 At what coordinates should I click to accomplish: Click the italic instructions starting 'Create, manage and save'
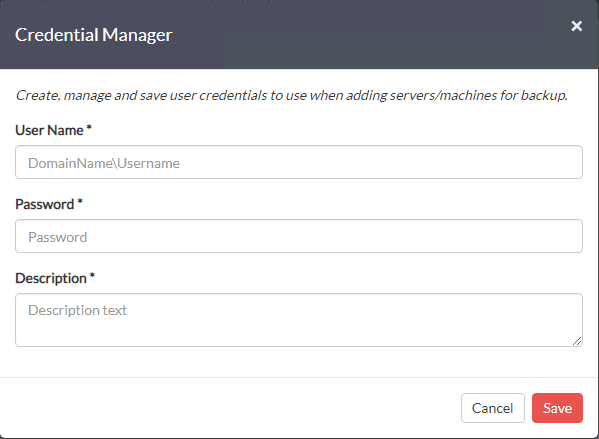tap(291, 95)
